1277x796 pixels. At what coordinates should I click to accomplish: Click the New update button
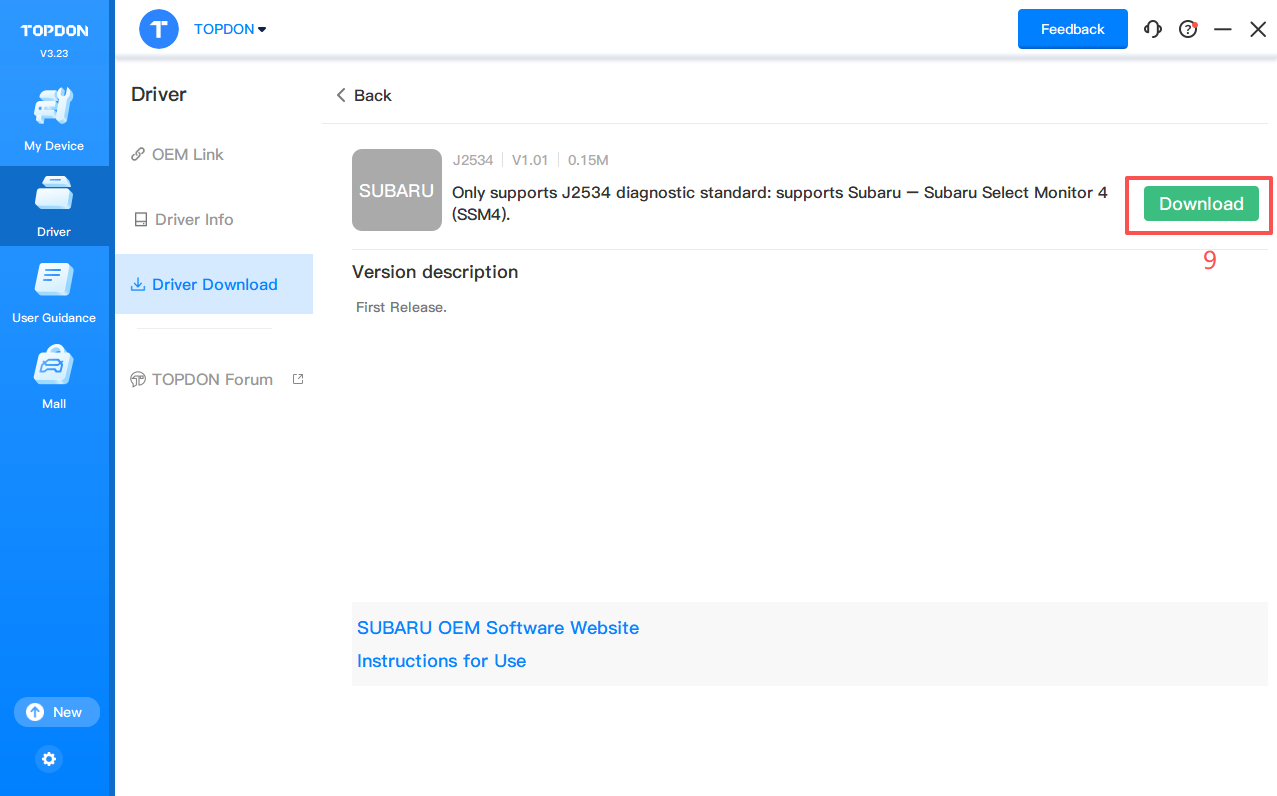57,712
